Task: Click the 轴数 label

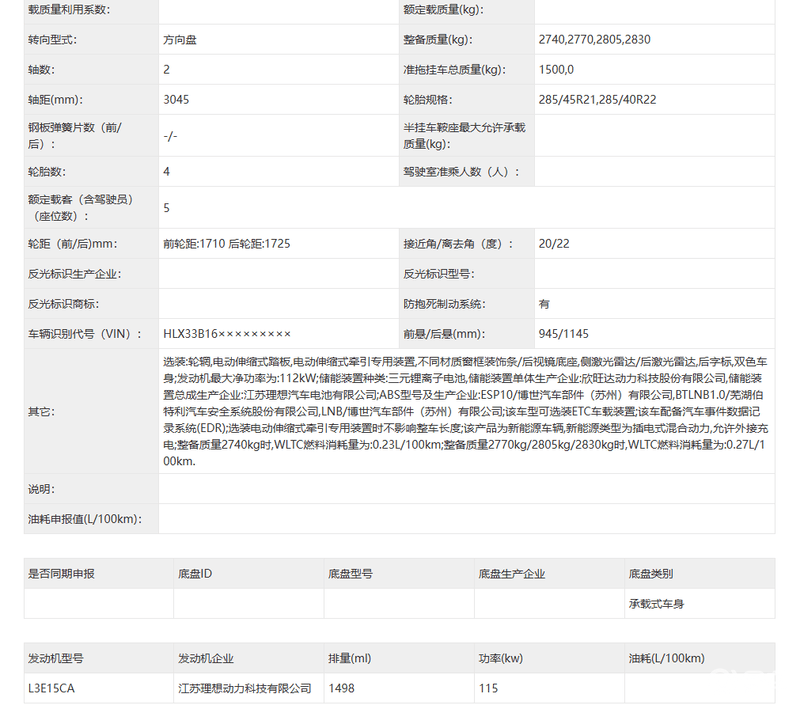Action: tap(41, 70)
